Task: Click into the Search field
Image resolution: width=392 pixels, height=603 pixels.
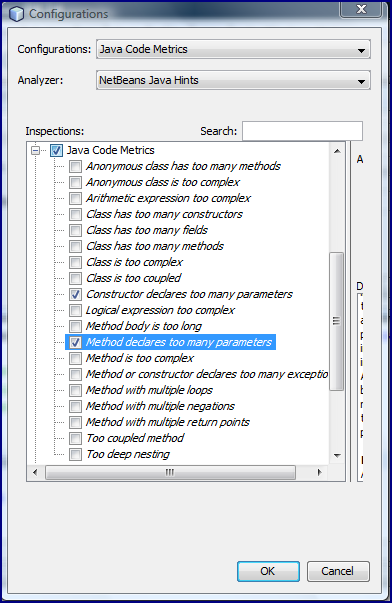Action: coord(302,131)
